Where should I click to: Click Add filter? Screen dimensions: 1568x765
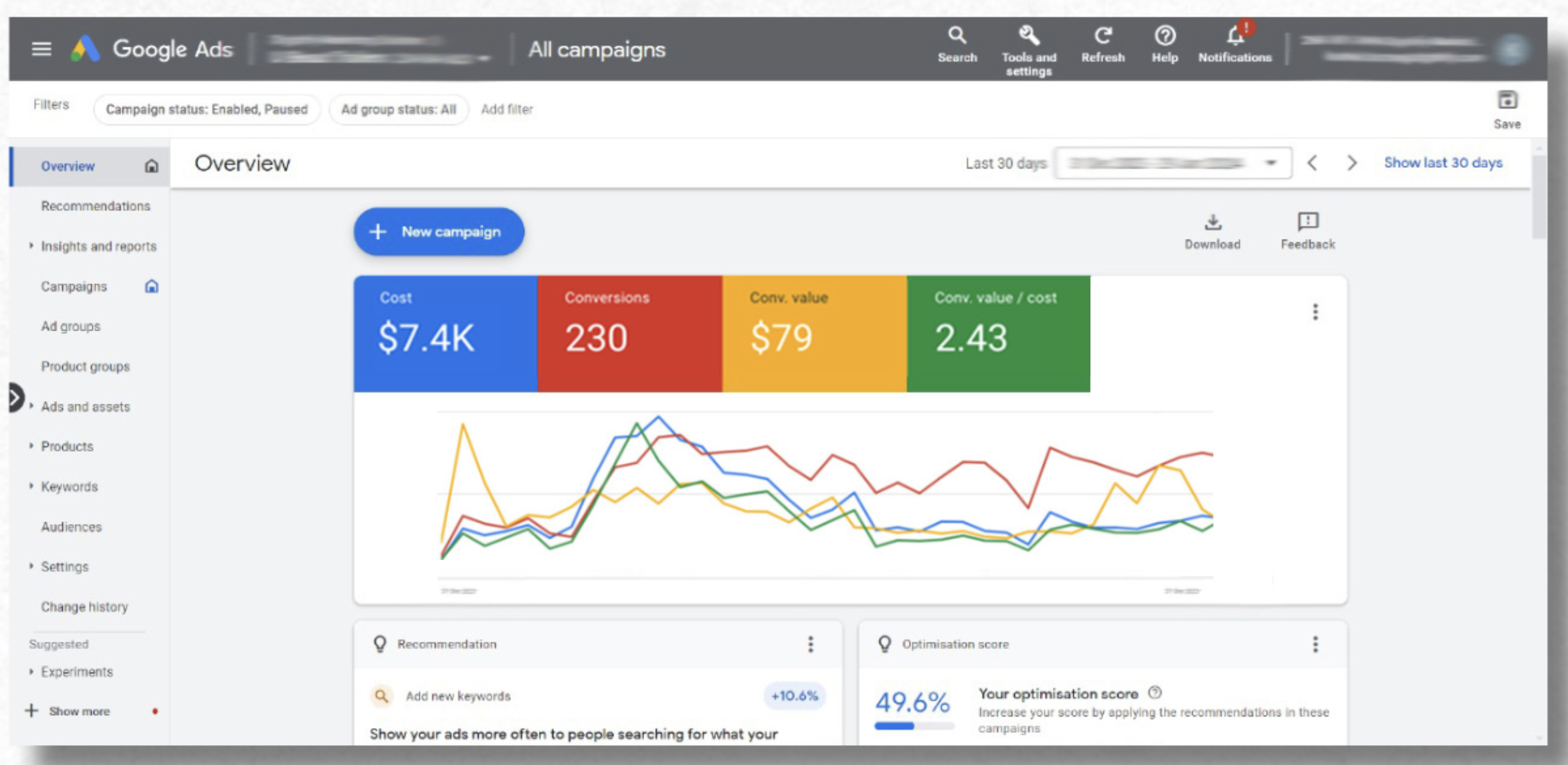[506, 110]
